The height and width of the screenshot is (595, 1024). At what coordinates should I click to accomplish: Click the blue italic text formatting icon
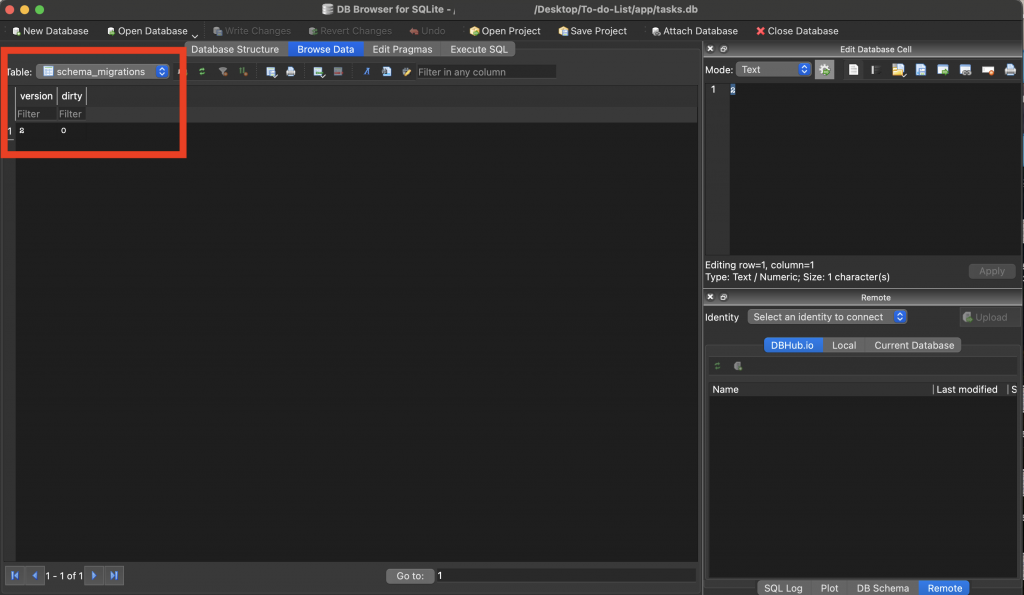point(366,72)
